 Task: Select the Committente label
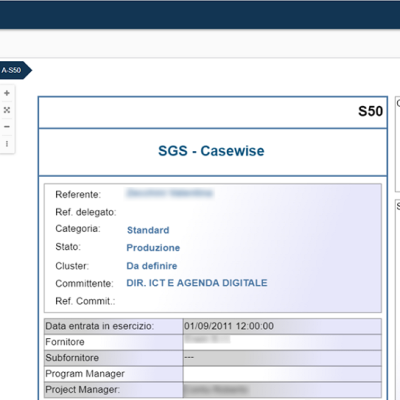pyautogui.click(x=84, y=284)
